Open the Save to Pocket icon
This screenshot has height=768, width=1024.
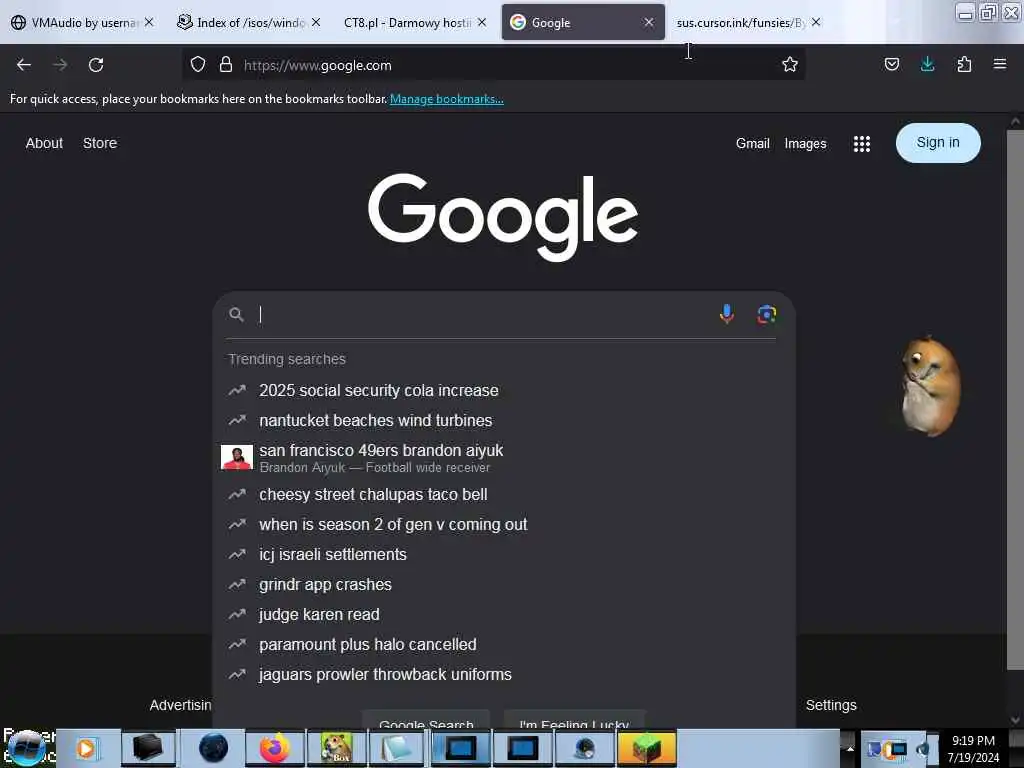coord(891,65)
